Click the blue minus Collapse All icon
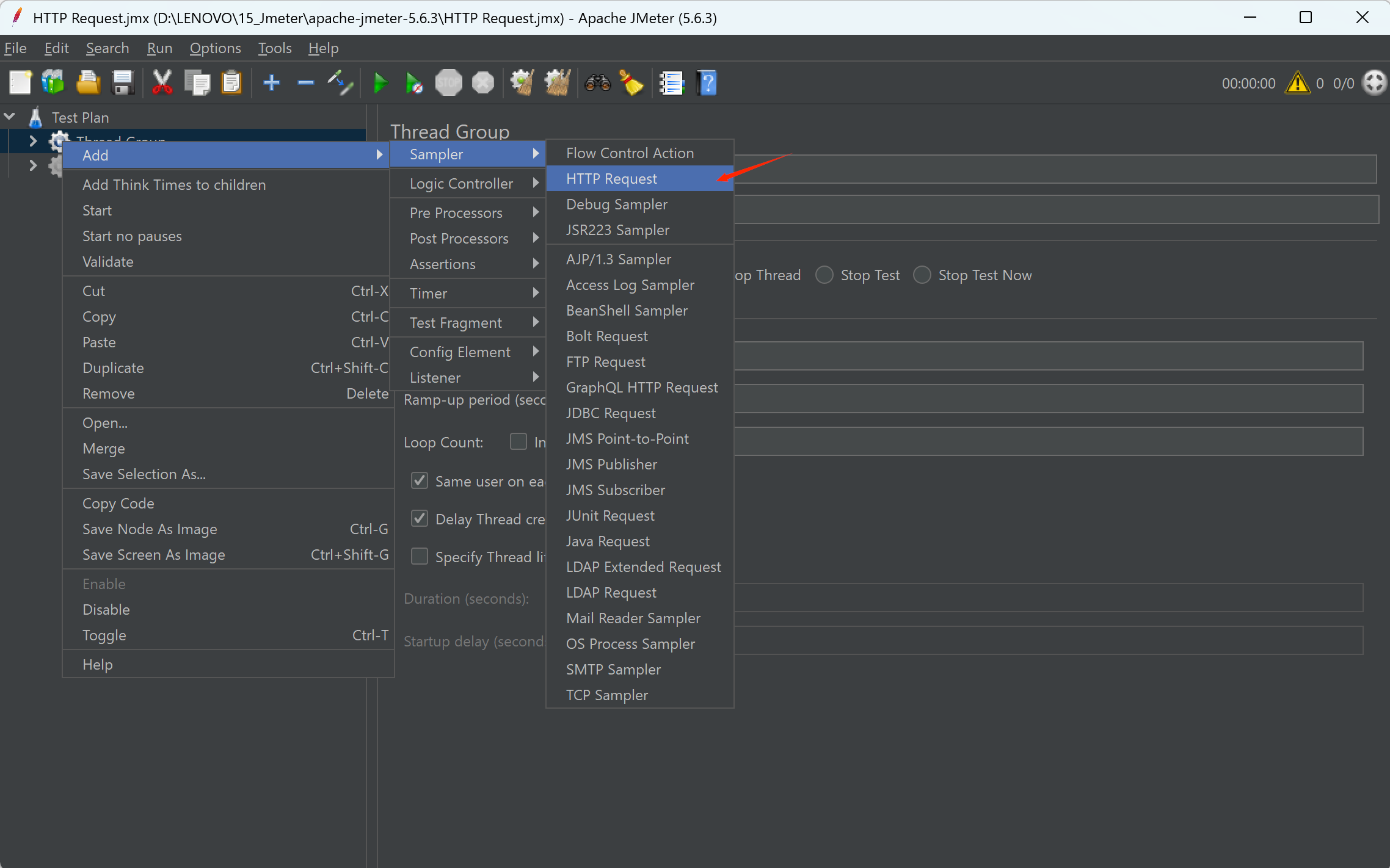 306,82
